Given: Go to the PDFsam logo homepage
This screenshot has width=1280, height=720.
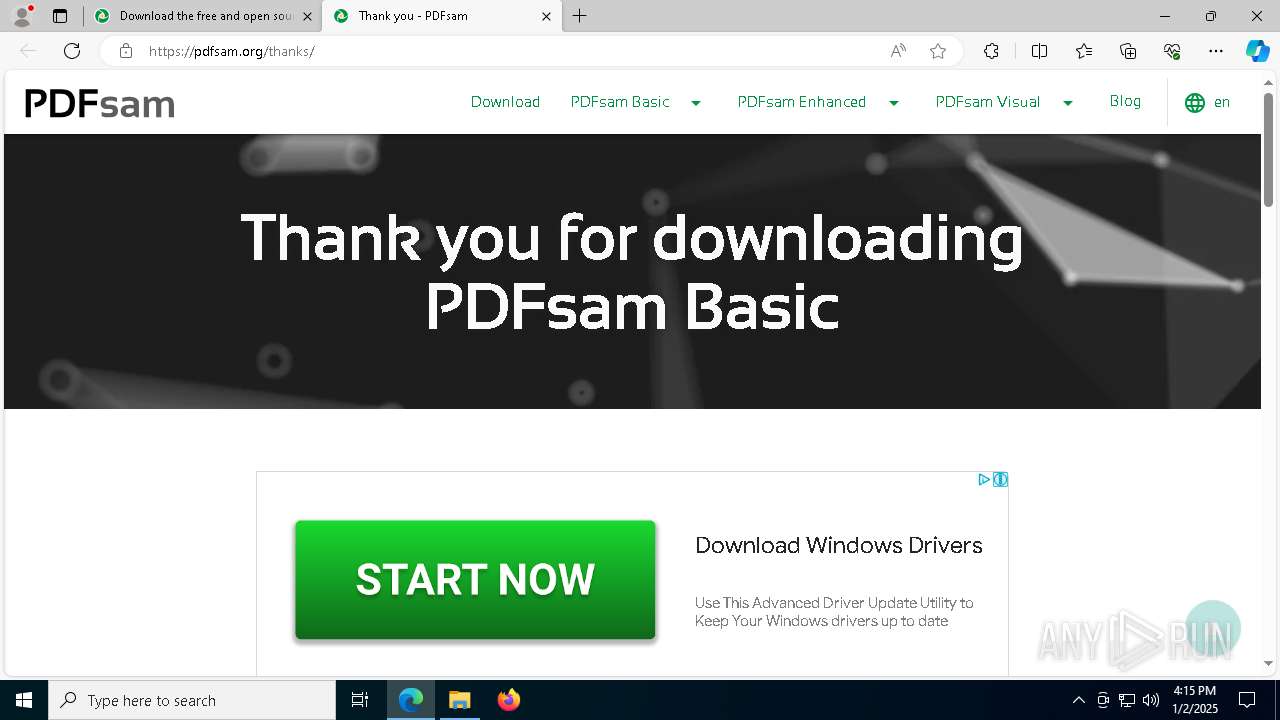Looking at the screenshot, I should pos(99,103).
